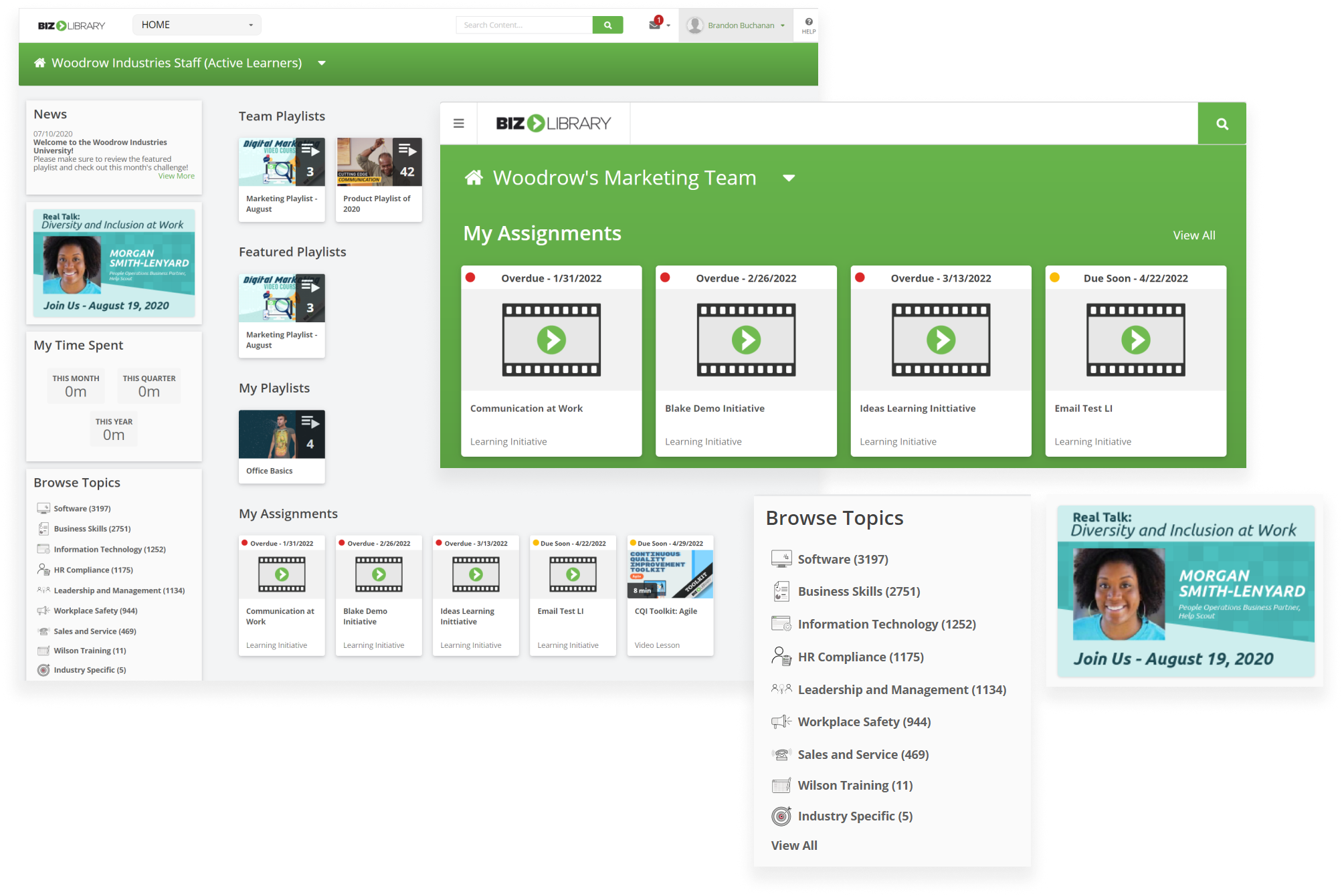Play small Email Test LI assignment video

573,574
